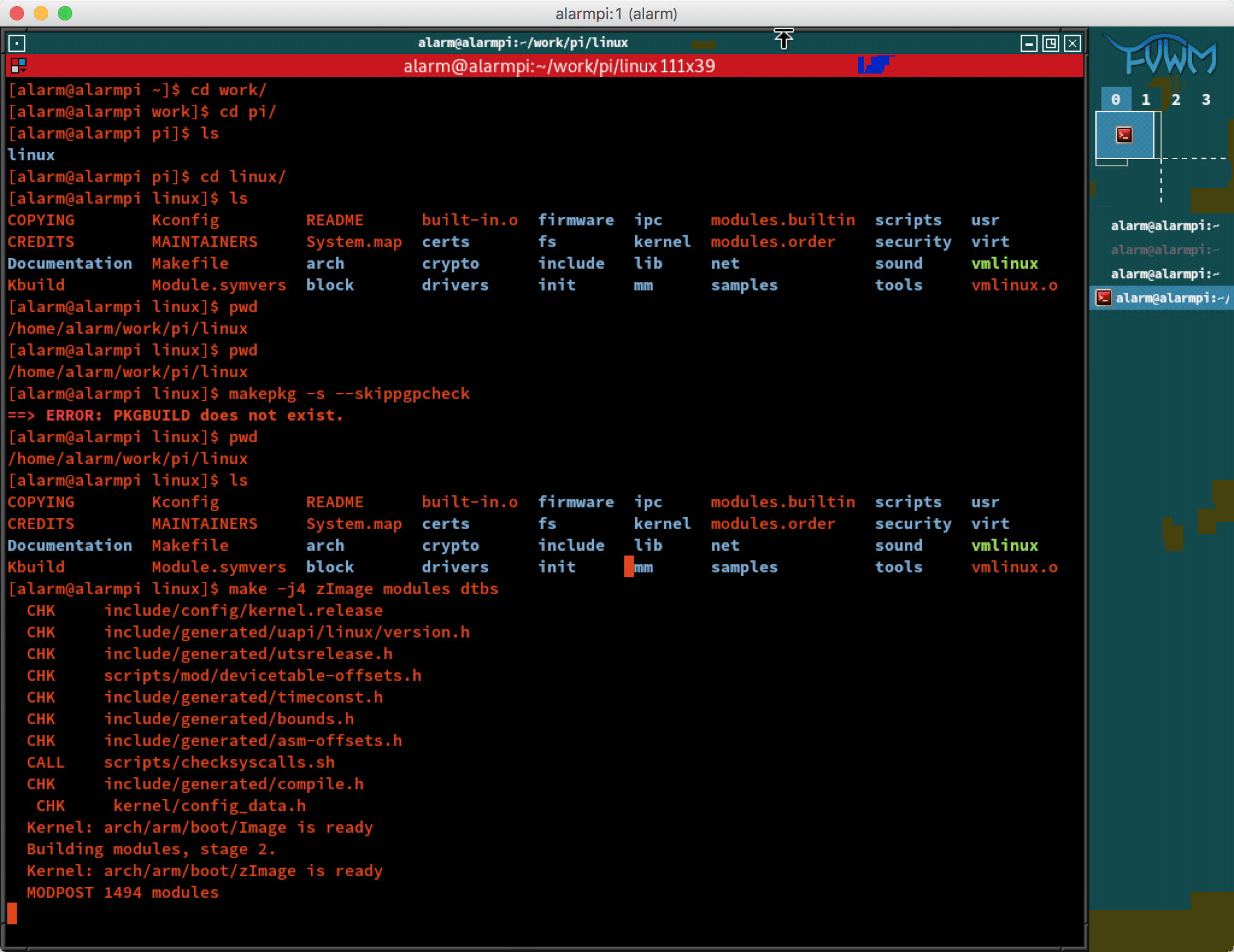Select desktop 0 tab in pager
This screenshot has width=1234, height=952.
pos(1116,99)
